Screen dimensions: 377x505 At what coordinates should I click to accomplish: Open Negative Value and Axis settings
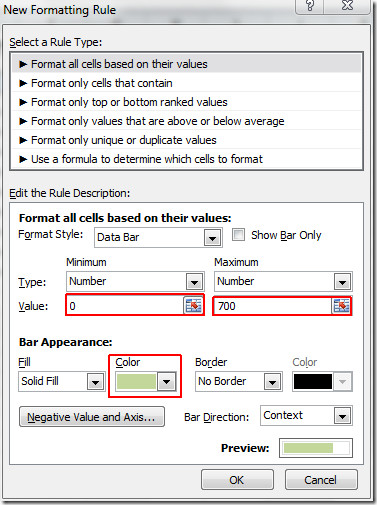pos(92,417)
